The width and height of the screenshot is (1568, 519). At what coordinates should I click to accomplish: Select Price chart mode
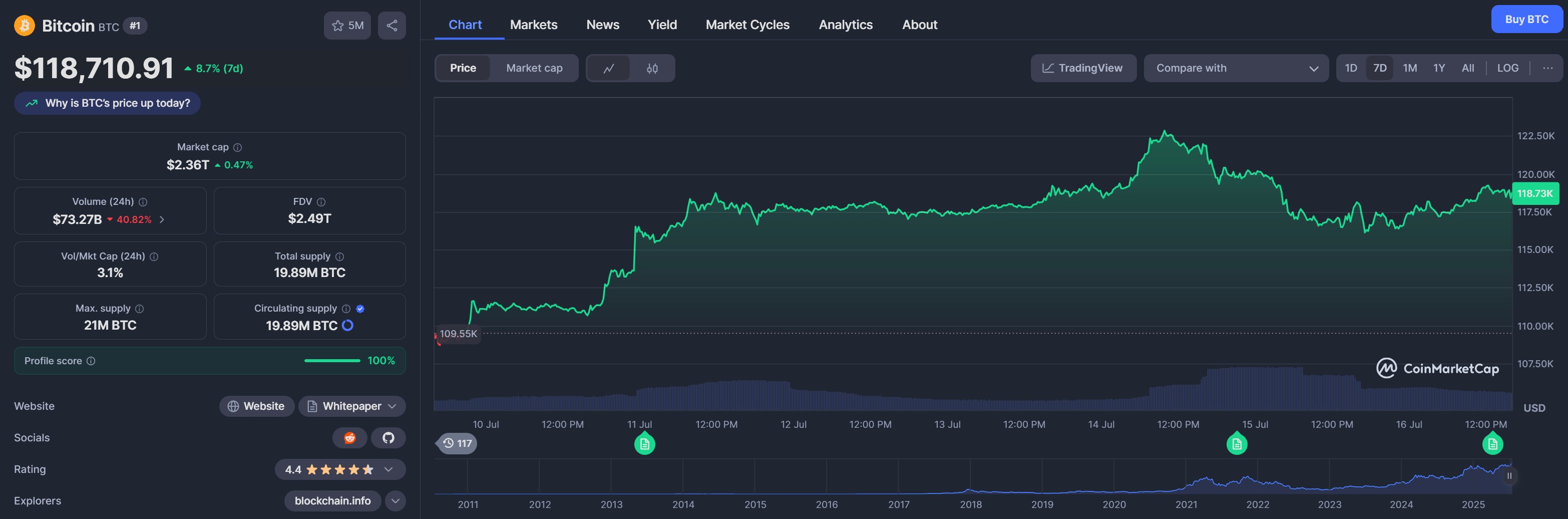pyautogui.click(x=463, y=68)
